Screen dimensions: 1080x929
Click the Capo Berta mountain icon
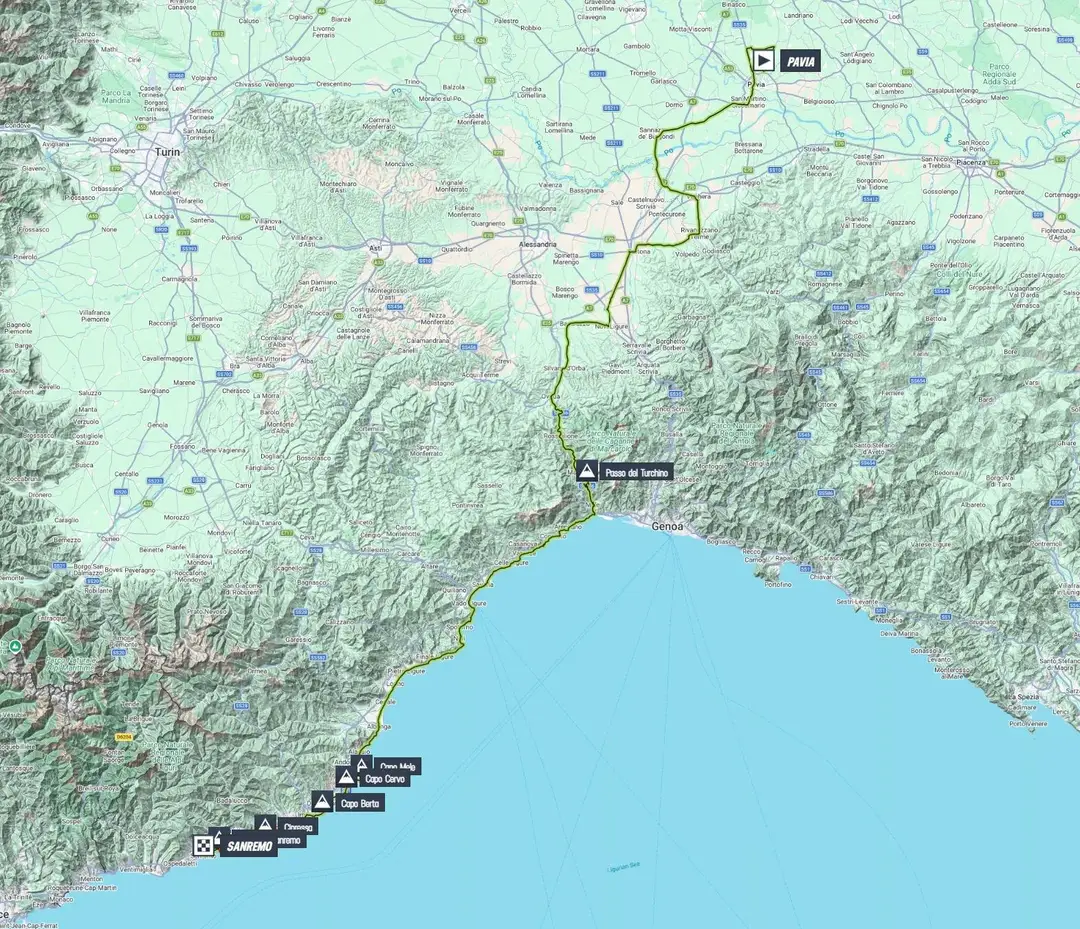[x=321, y=802]
